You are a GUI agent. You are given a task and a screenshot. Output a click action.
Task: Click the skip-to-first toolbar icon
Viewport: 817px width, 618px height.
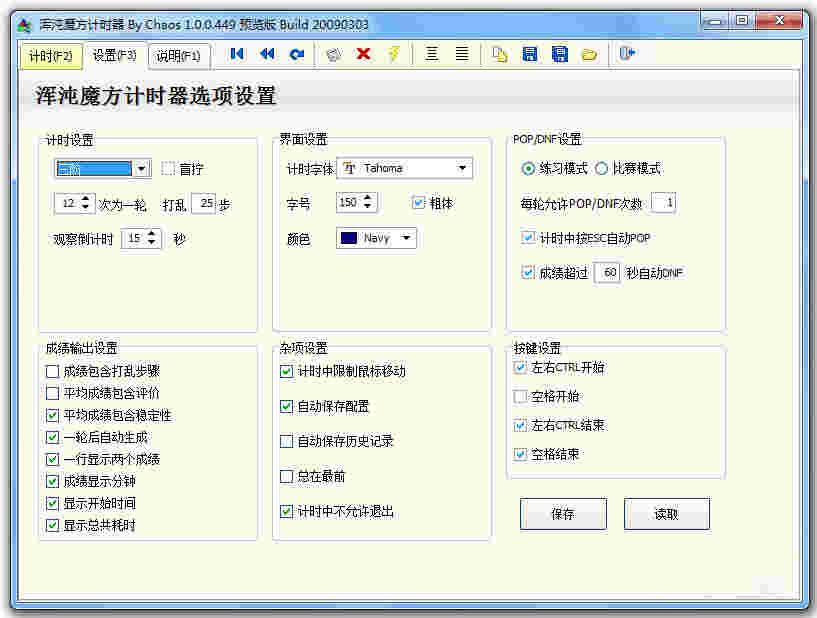(237, 54)
